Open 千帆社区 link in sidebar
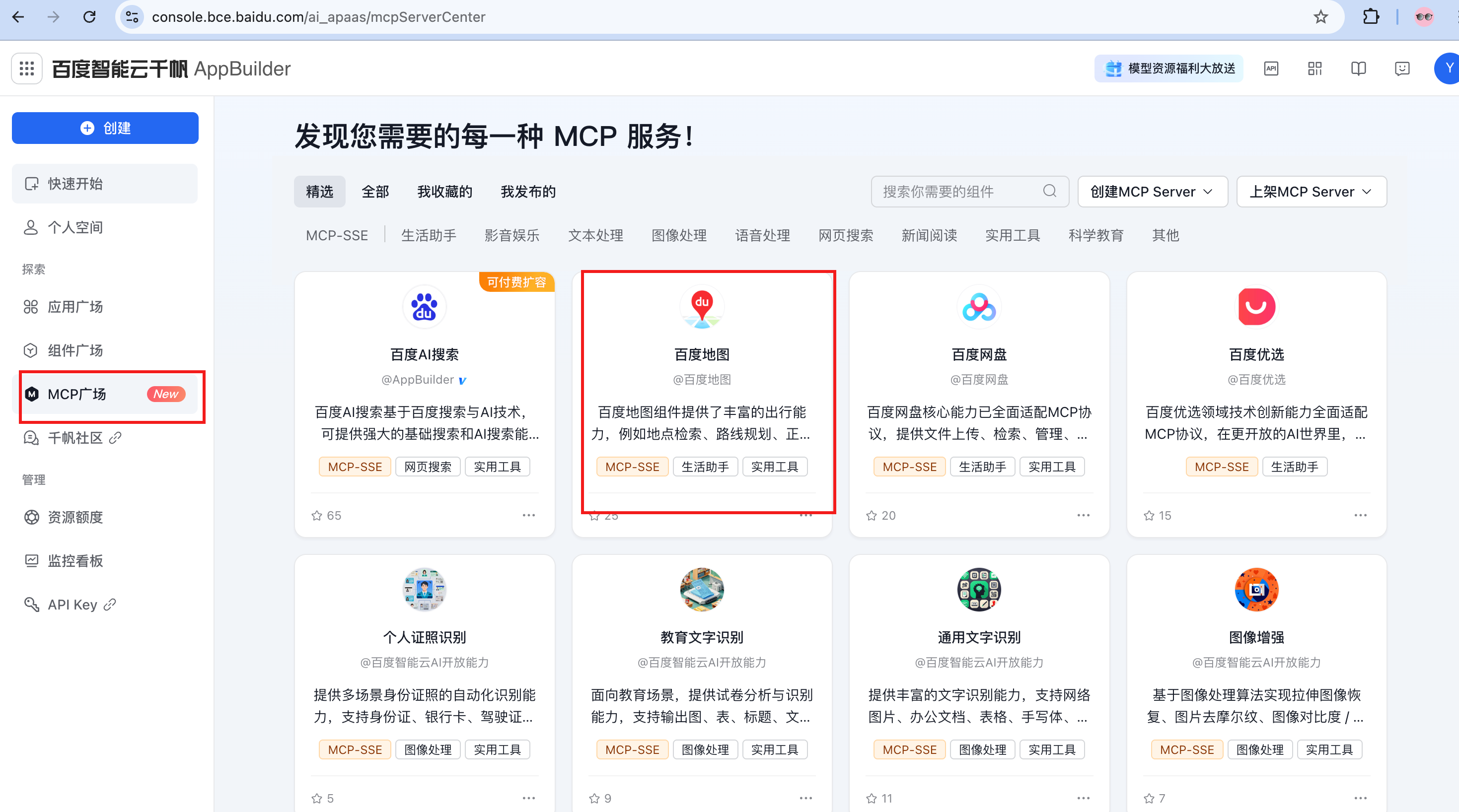 pos(75,438)
